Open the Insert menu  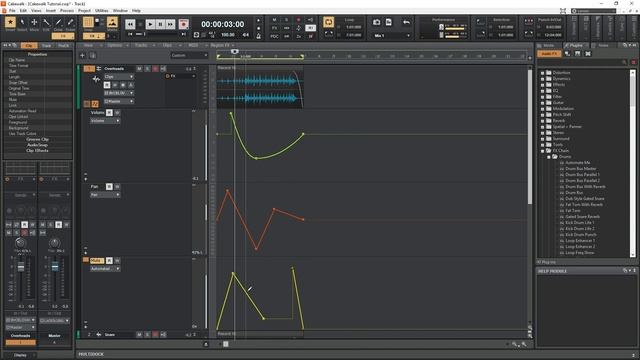point(51,11)
